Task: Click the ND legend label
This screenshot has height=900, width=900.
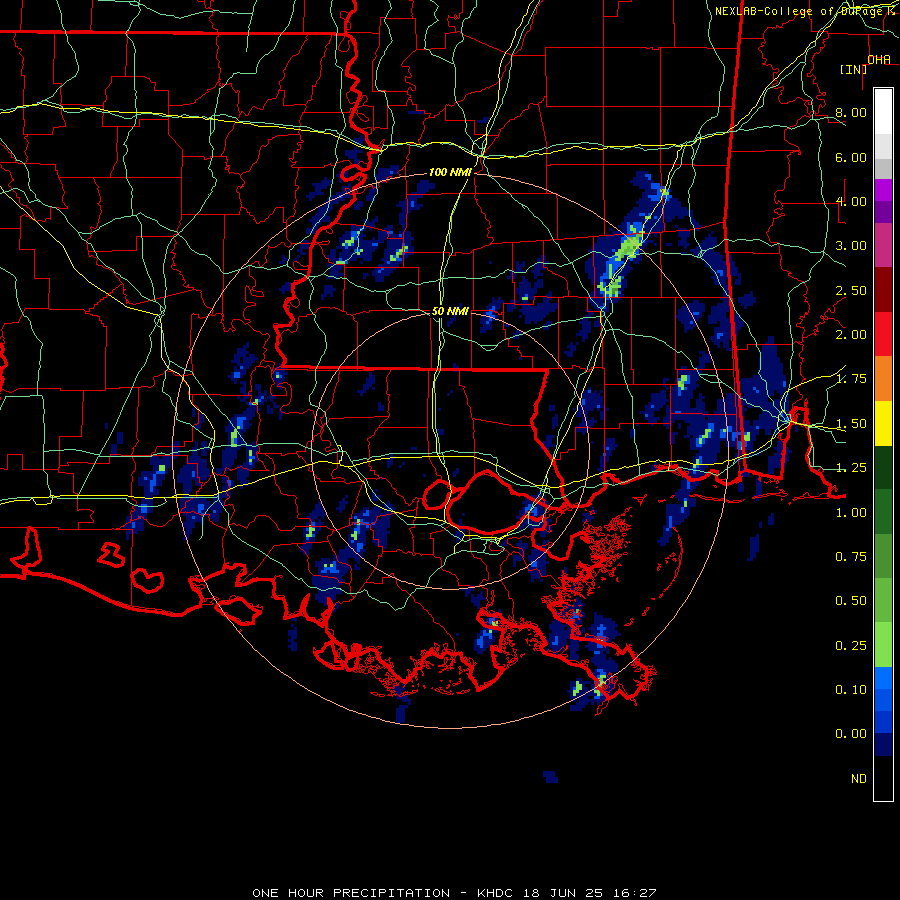Action: (x=859, y=779)
